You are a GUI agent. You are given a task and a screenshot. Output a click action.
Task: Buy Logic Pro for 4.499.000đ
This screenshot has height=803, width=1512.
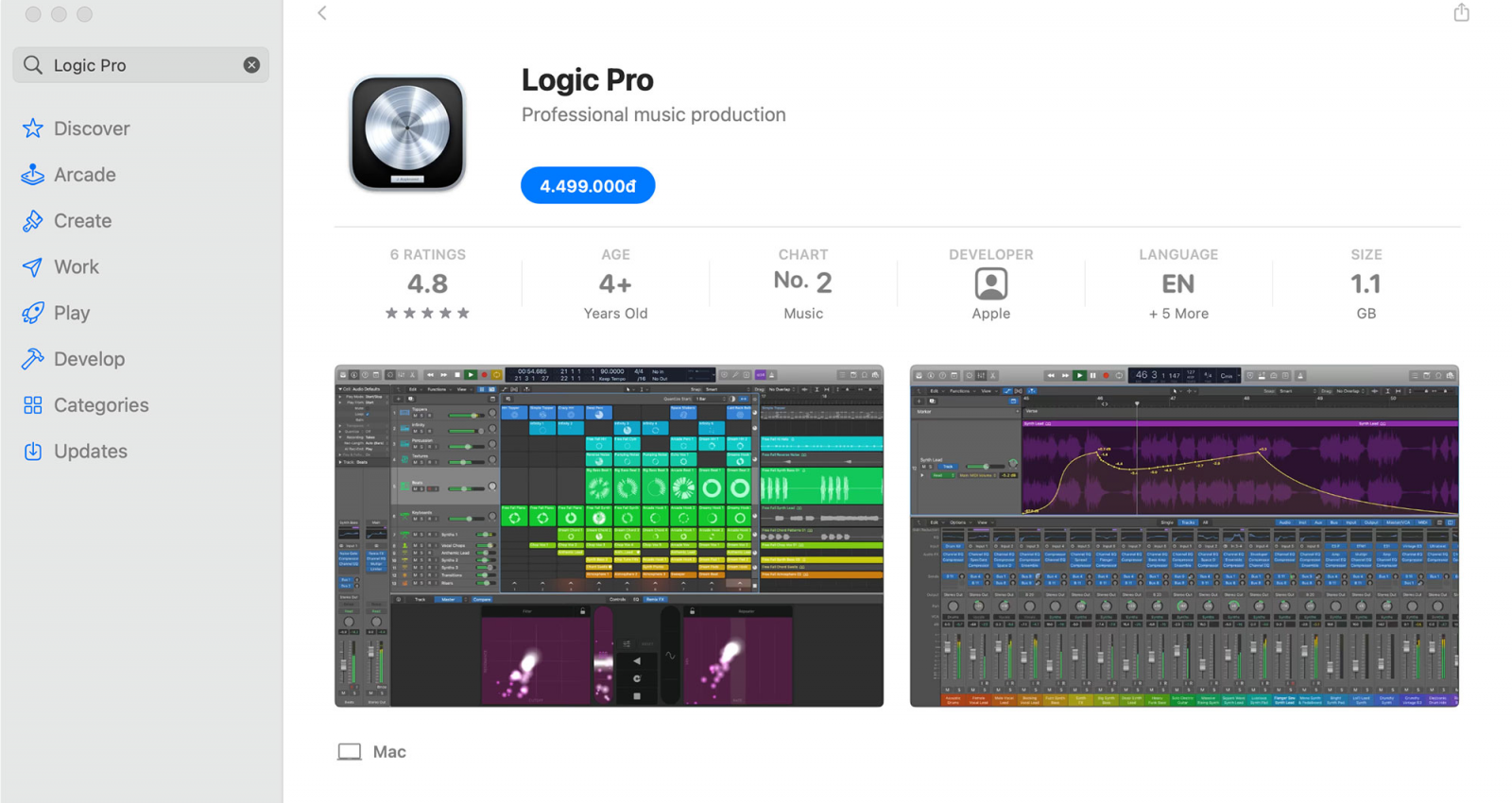point(588,185)
